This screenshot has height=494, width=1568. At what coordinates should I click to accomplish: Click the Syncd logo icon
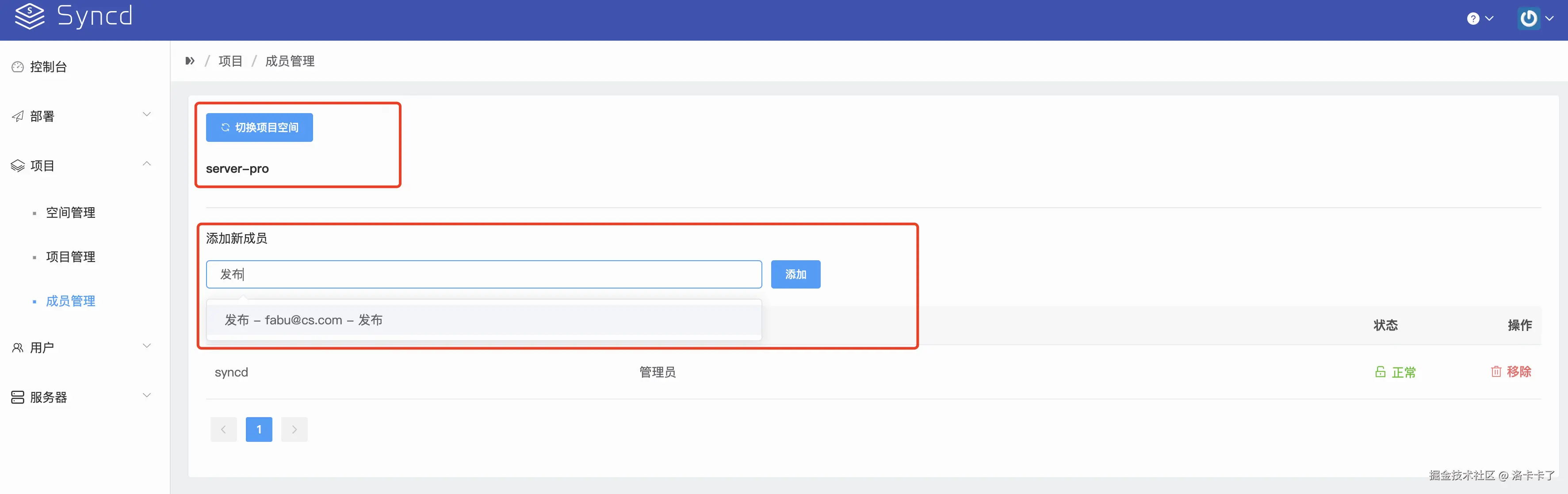29,16
